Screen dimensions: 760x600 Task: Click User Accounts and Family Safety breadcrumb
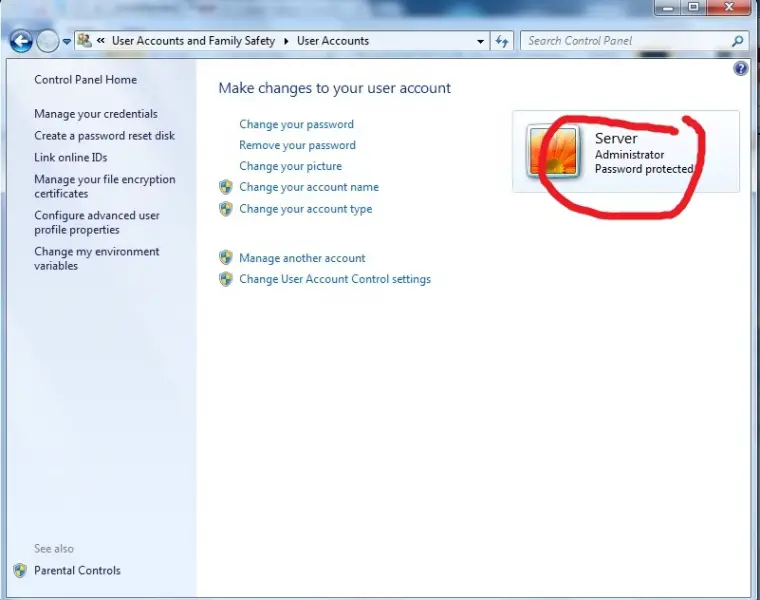pos(193,41)
